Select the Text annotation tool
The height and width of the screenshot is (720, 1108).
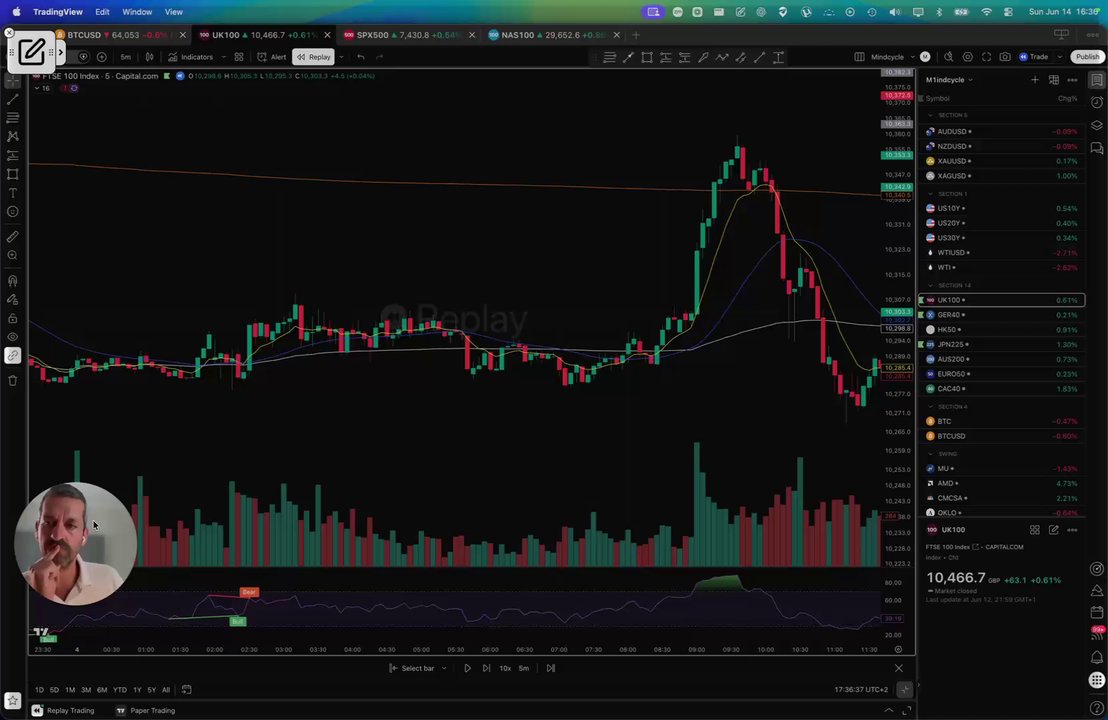13,193
